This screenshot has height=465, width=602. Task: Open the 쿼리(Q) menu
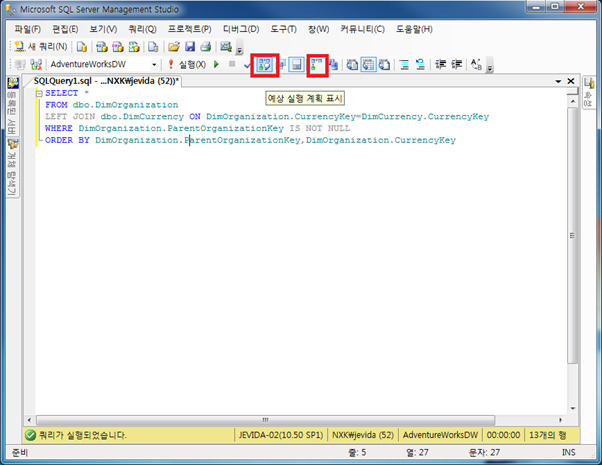(142, 29)
